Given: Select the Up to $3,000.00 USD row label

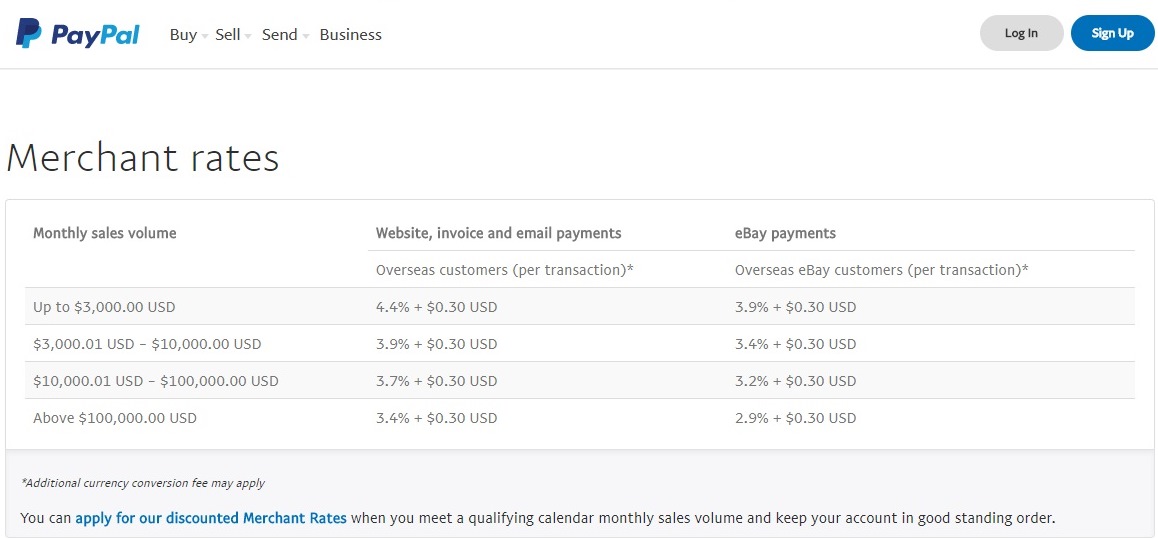Looking at the screenshot, I should [104, 307].
